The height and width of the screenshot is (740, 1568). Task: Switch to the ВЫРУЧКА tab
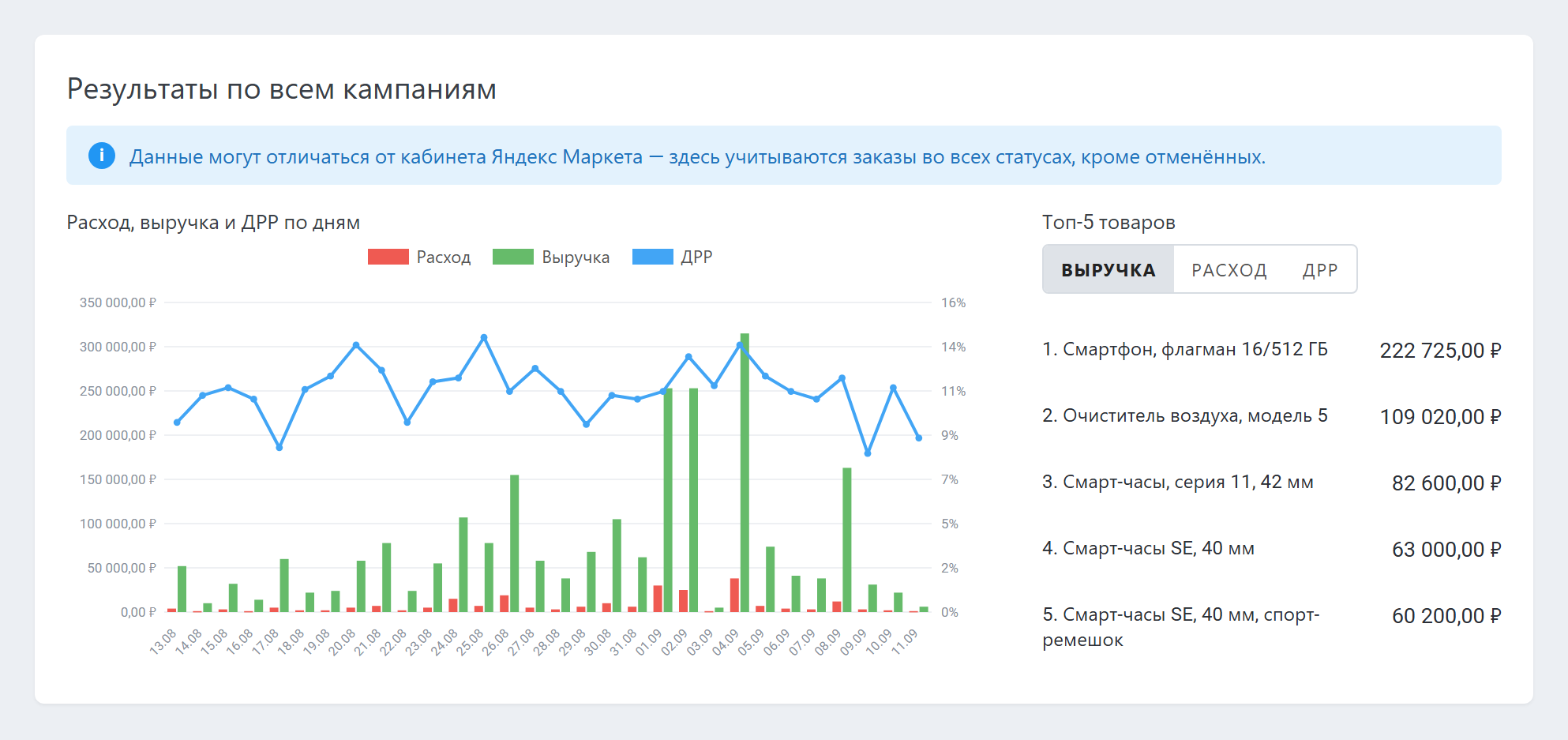pyautogui.click(x=1108, y=270)
